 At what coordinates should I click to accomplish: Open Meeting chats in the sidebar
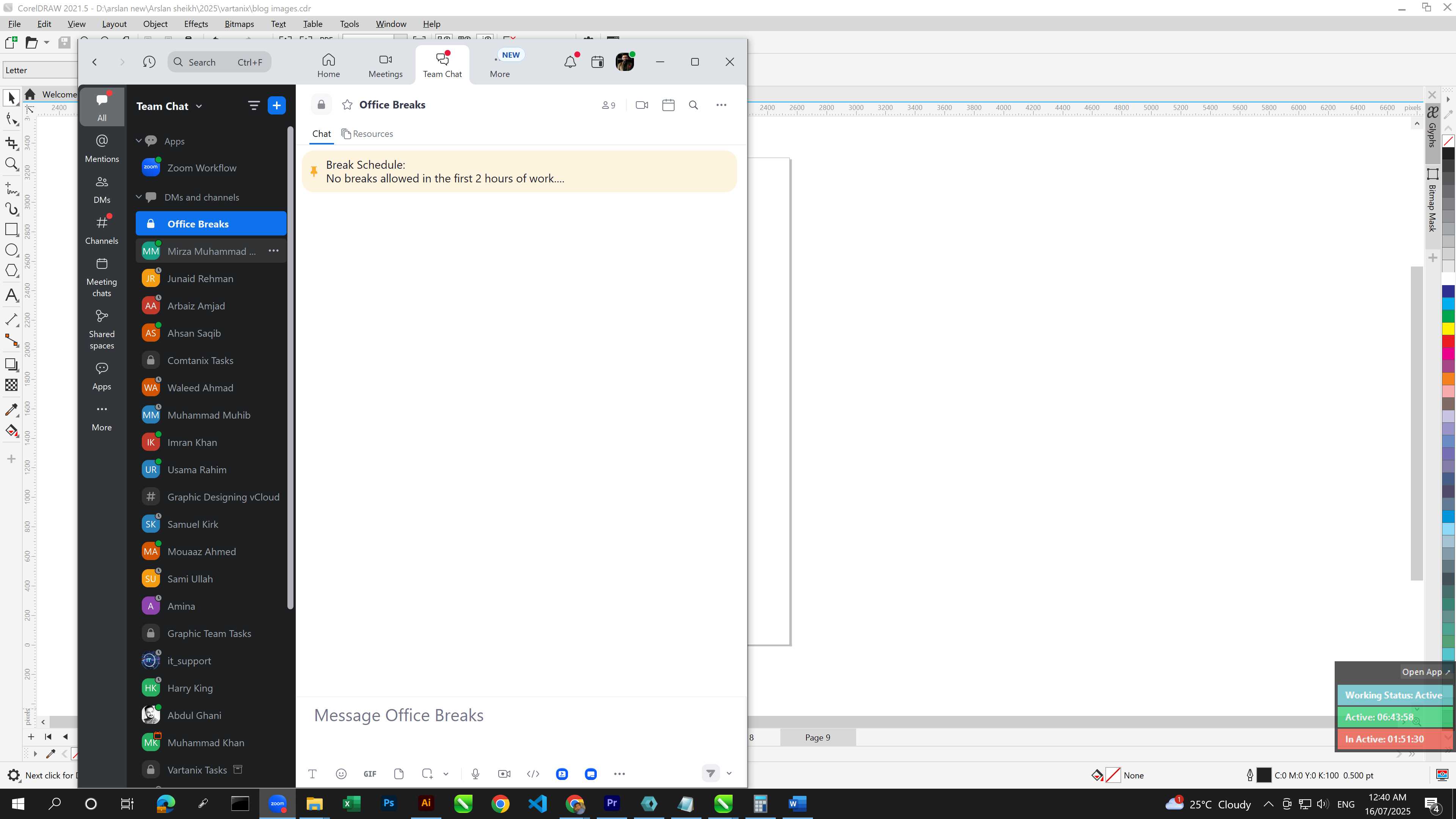click(x=102, y=278)
